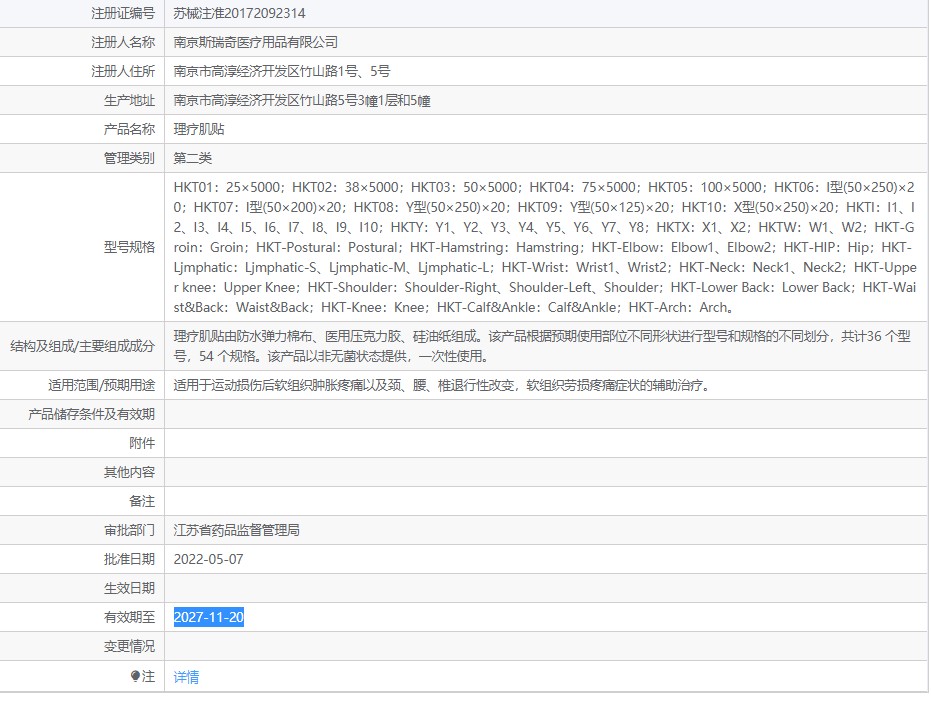Select registration number 苏械注准20172092314
The width and height of the screenshot is (931, 703).
pyautogui.click(x=239, y=13)
